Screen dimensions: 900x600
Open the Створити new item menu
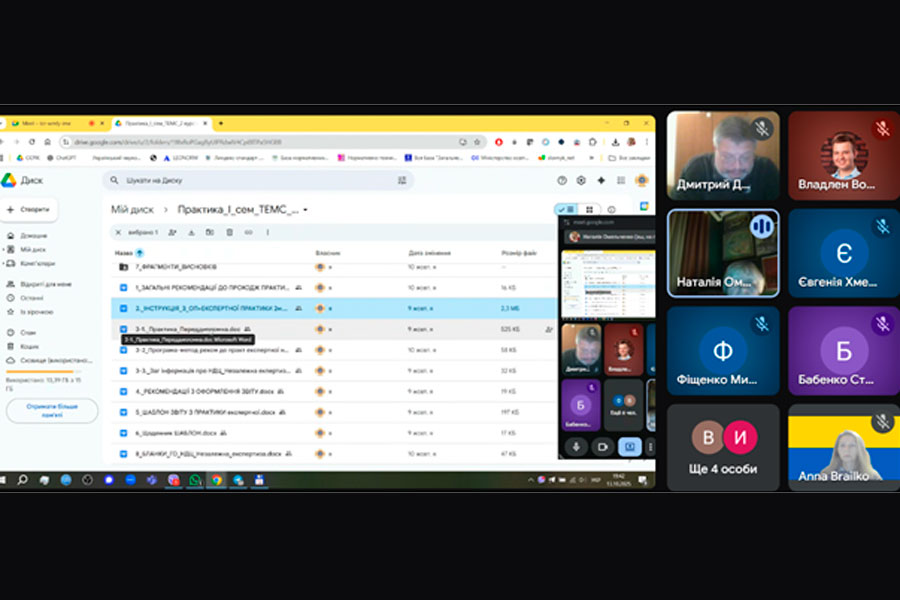(x=30, y=210)
